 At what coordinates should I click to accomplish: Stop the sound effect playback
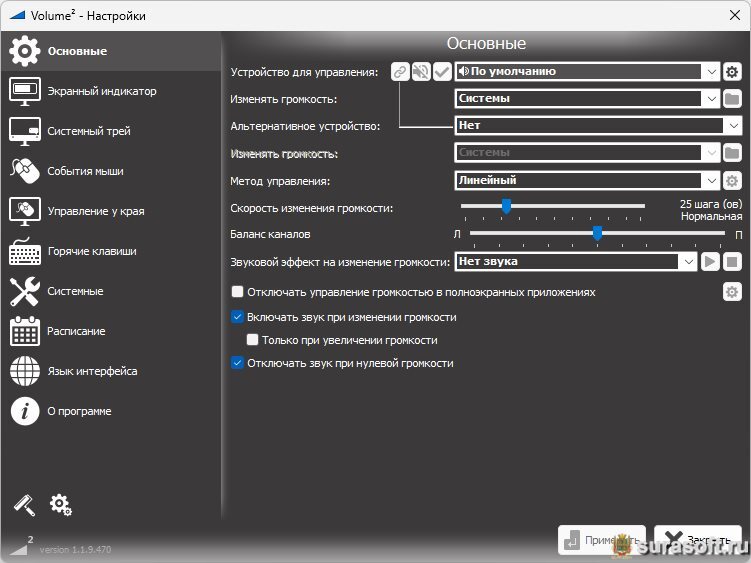(x=732, y=262)
